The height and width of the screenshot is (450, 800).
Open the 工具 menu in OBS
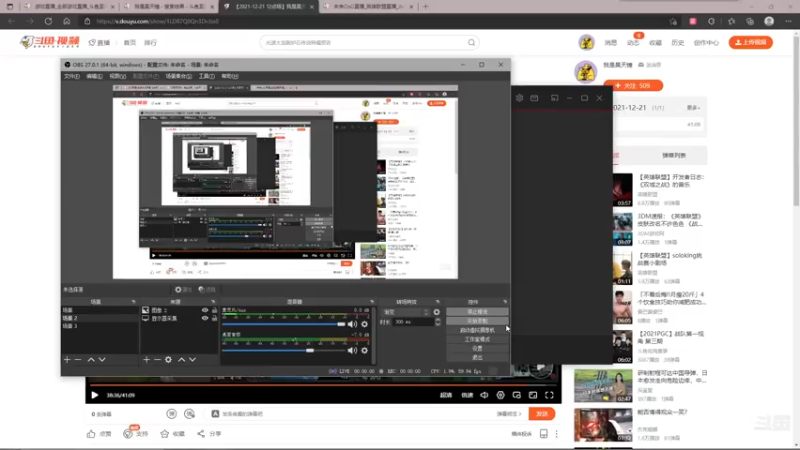tap(206, 76)
